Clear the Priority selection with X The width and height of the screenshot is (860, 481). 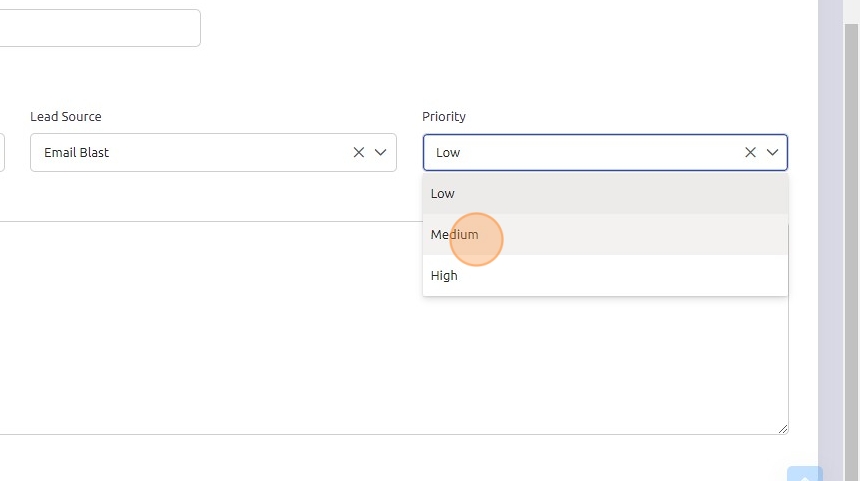[750, 153]
